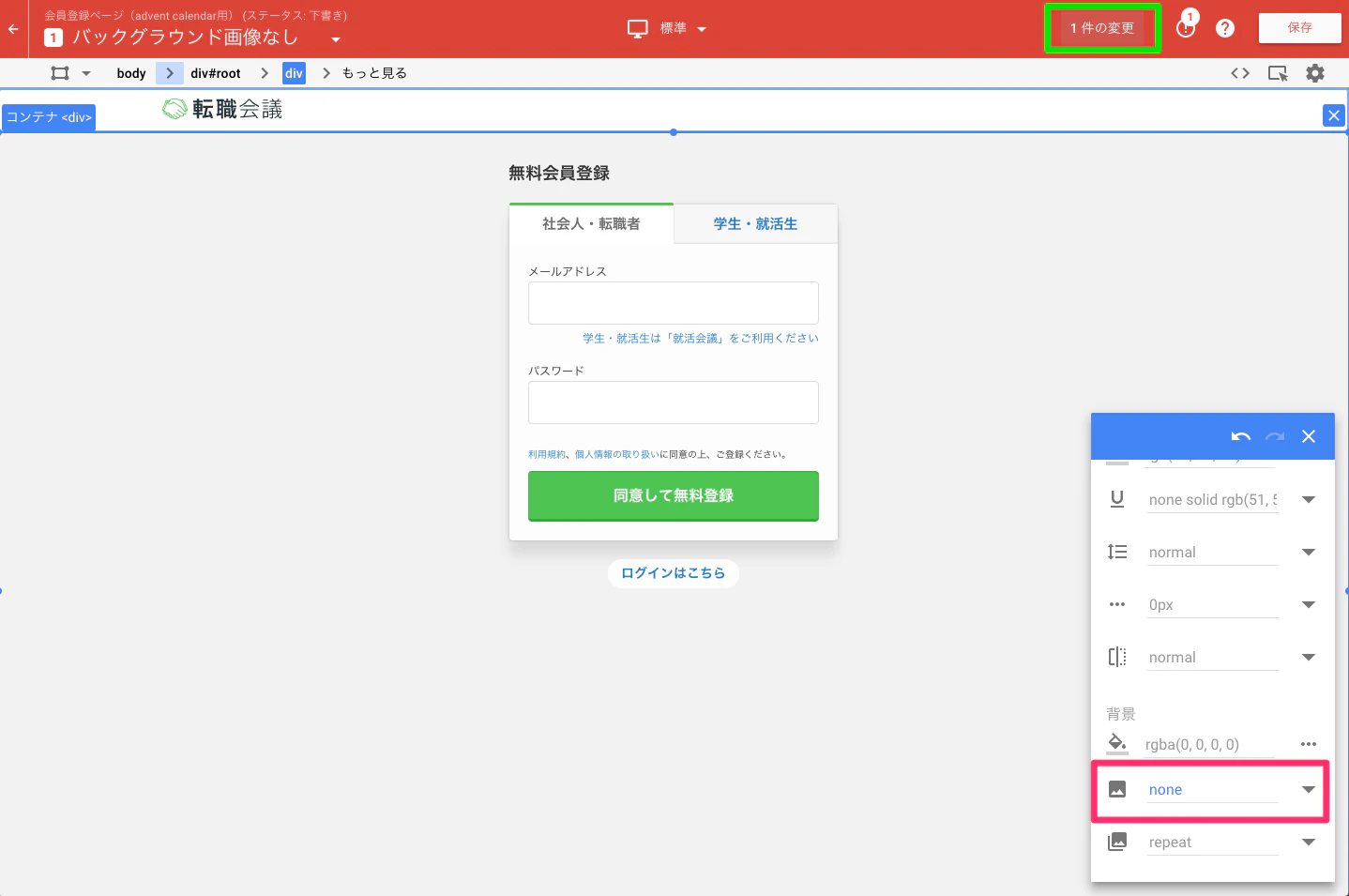Click the パスワード input field
1349x896 pixels.
[x=674, y=402]
